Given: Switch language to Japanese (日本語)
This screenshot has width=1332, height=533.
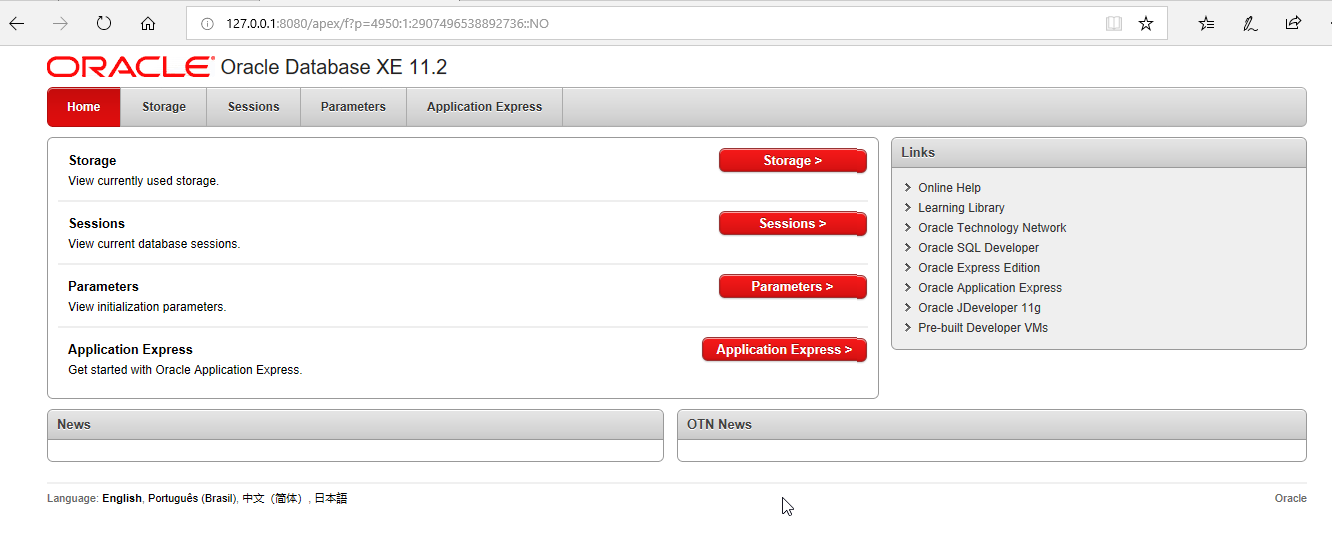Looking at the screenshot, I should [331, 498].
